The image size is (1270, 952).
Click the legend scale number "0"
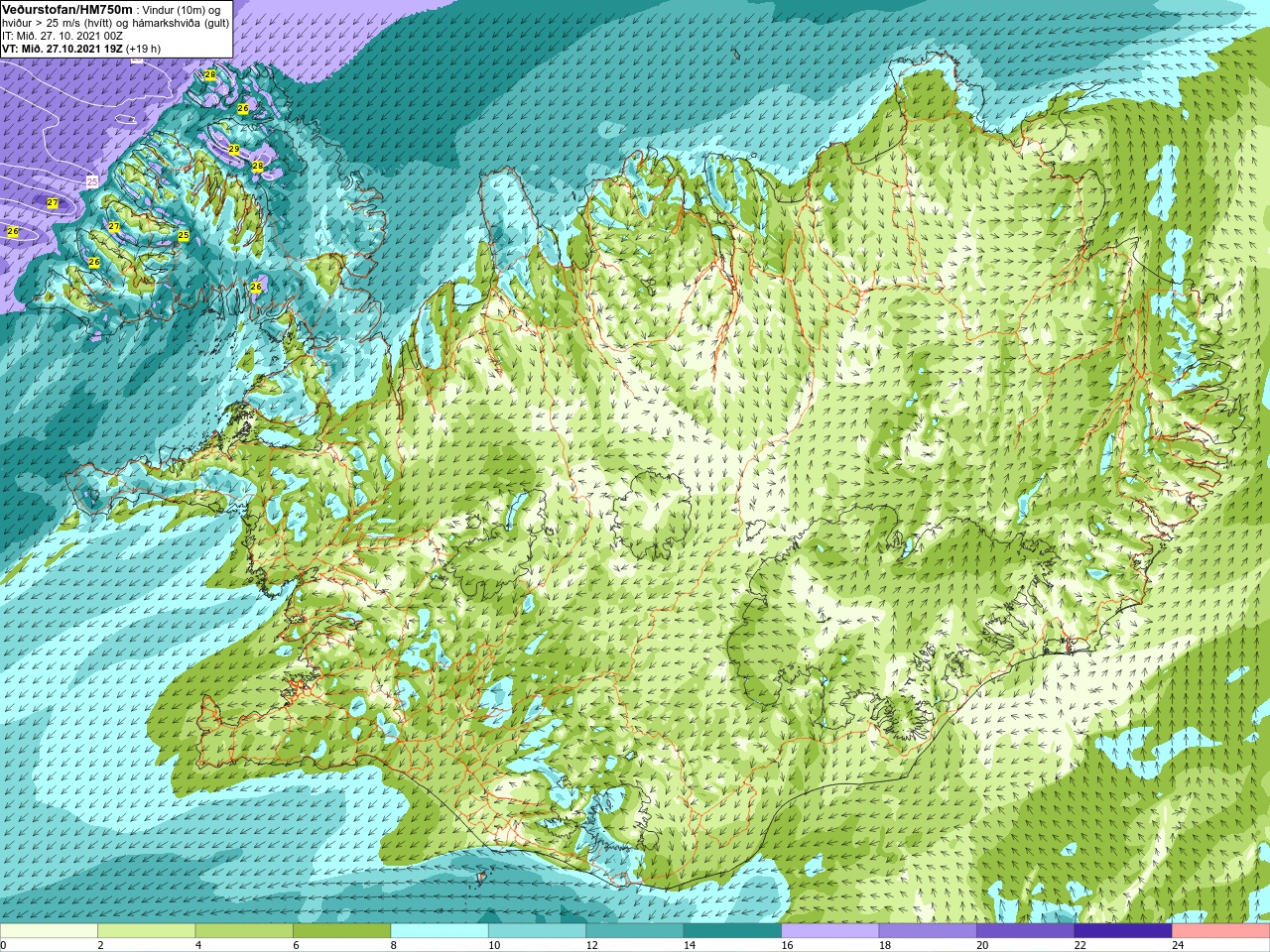(3, 945)
